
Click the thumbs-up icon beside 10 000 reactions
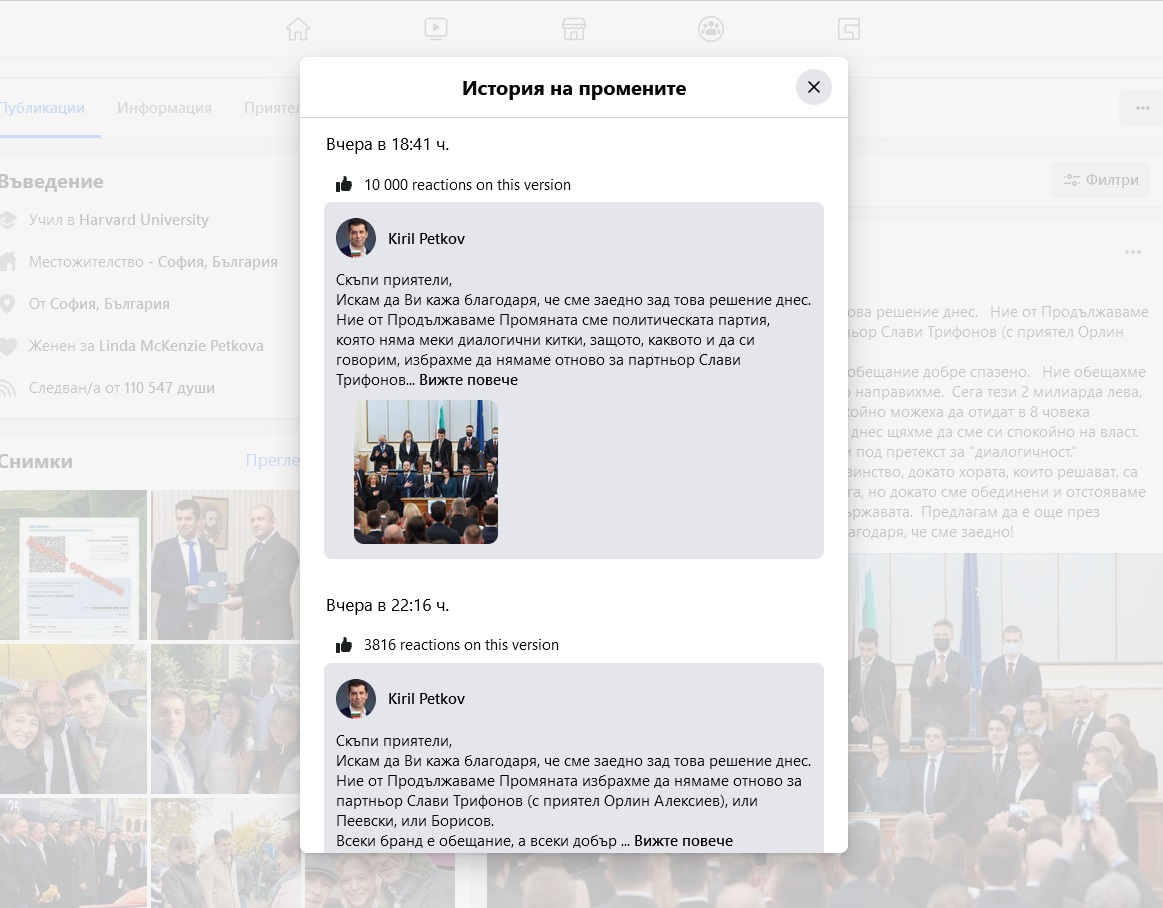click(344, 184)
